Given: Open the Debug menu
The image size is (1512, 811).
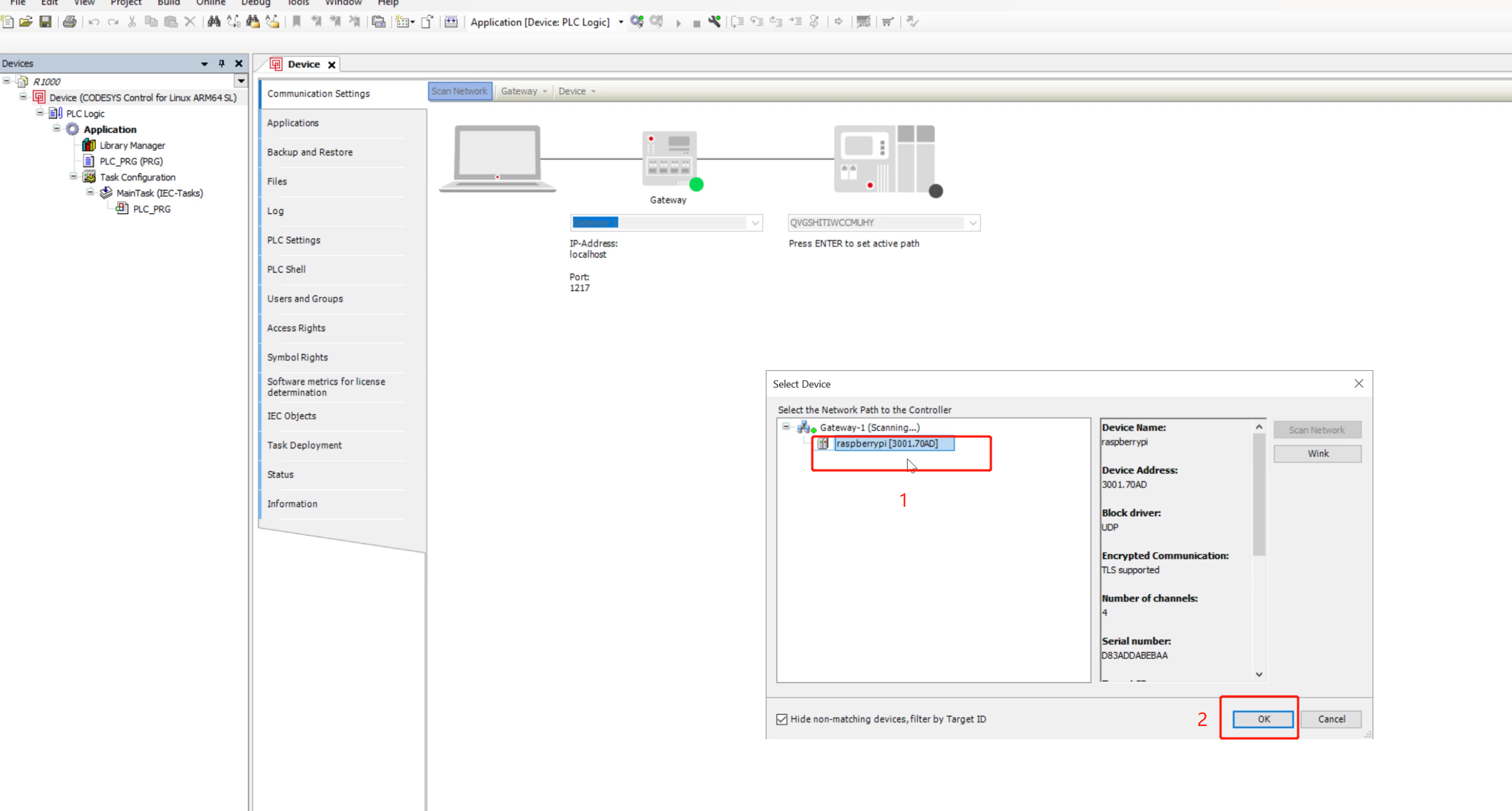Looking at the screenshot, I should pos(256,3).
